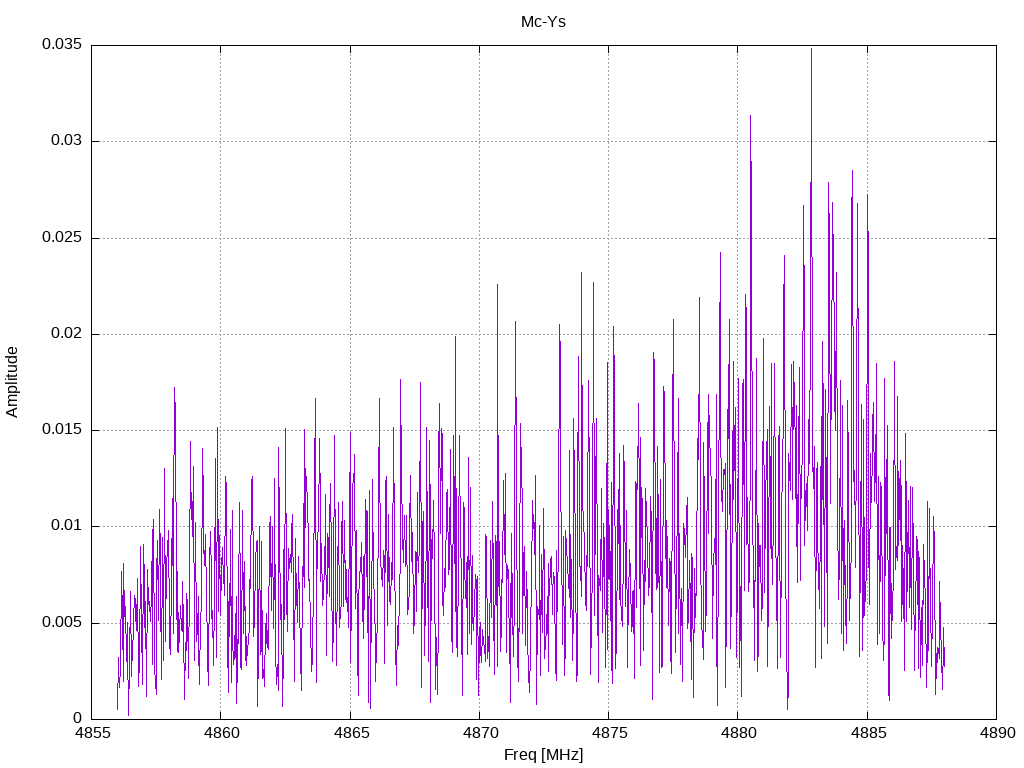Viewport: 1024px width, 768px height.
Task: Click the 0.015 tick label on y-axis
Action: pos(62,430)
